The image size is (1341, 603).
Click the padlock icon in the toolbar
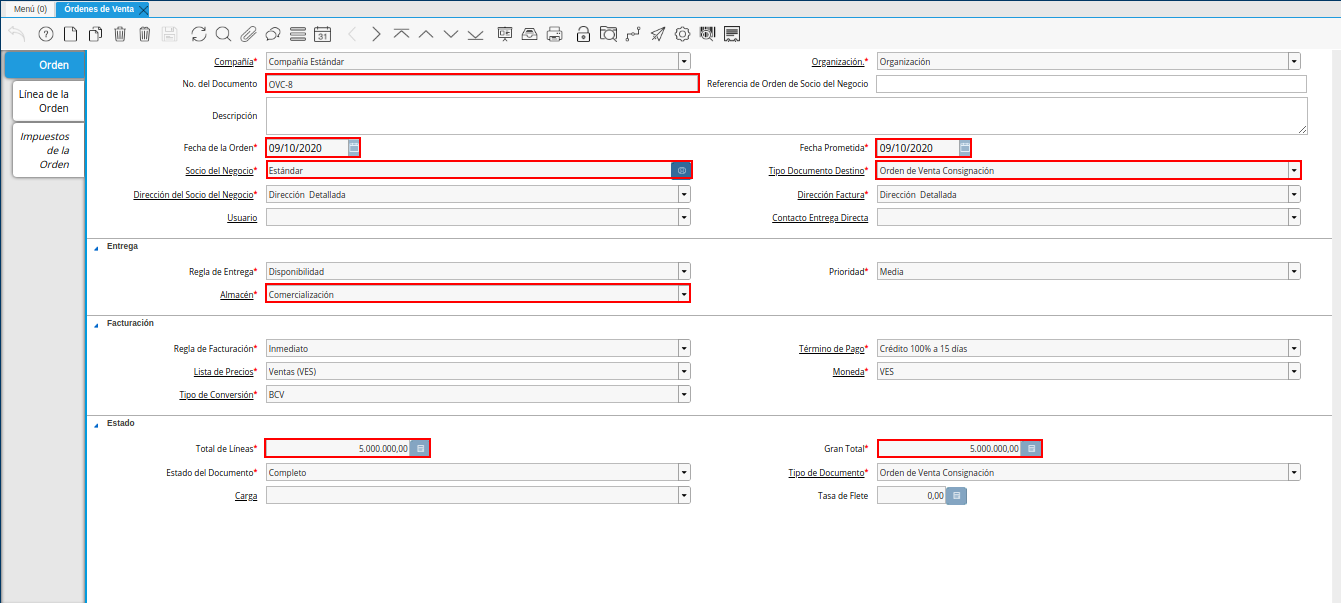coord(583,34)
